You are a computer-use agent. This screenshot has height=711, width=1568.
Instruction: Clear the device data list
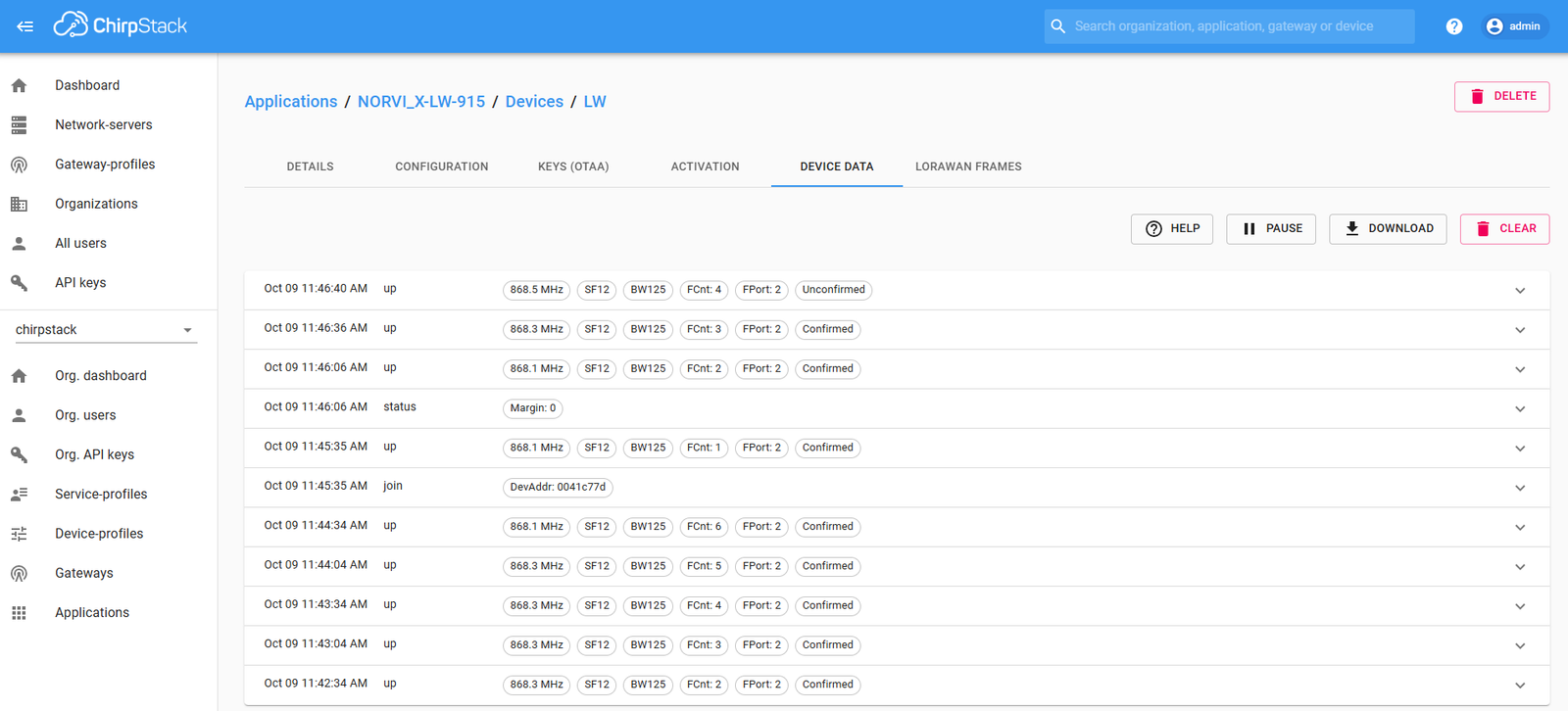pos(1504,229)
